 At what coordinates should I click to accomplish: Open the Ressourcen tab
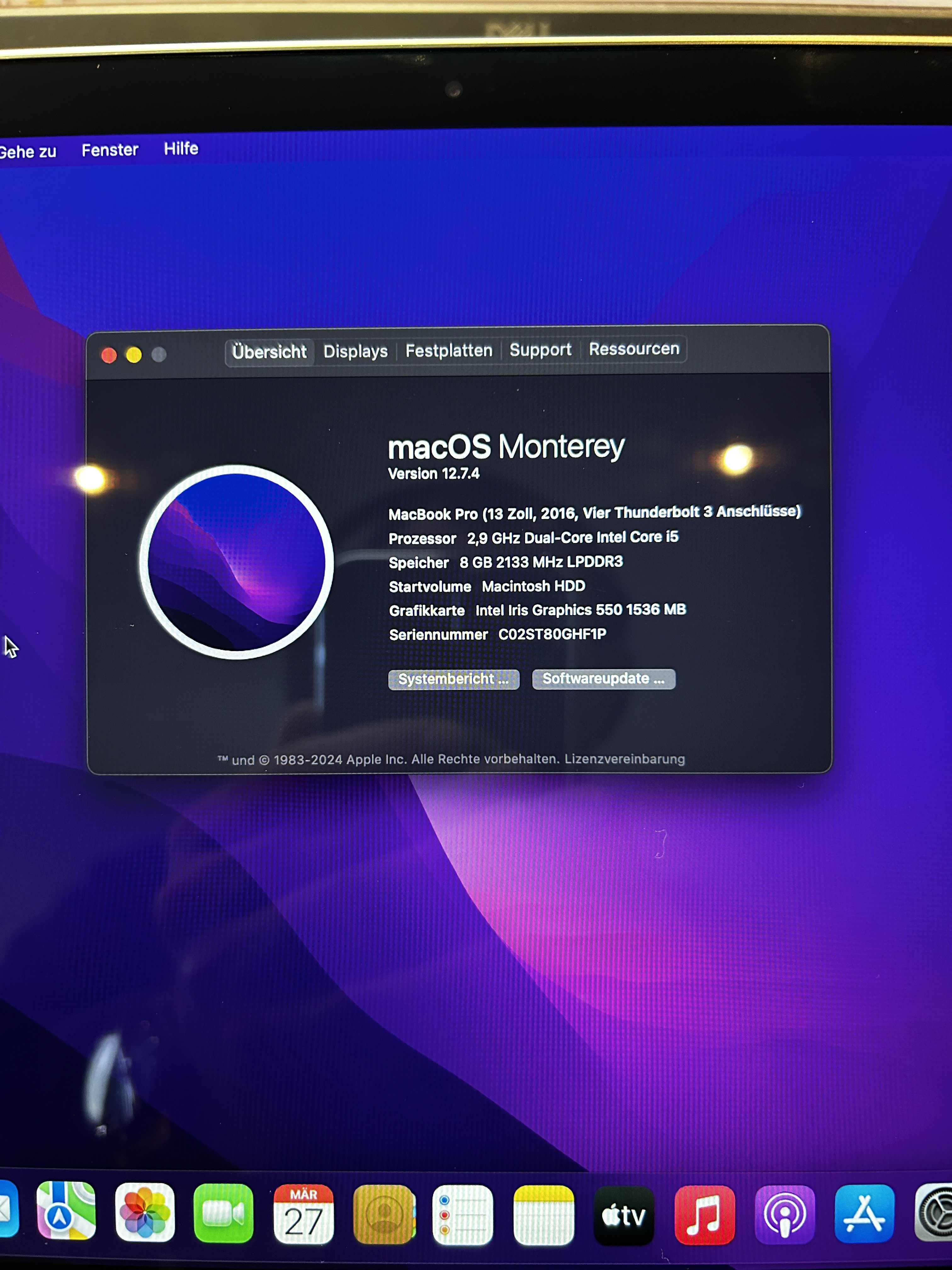[x=633, y=349]
